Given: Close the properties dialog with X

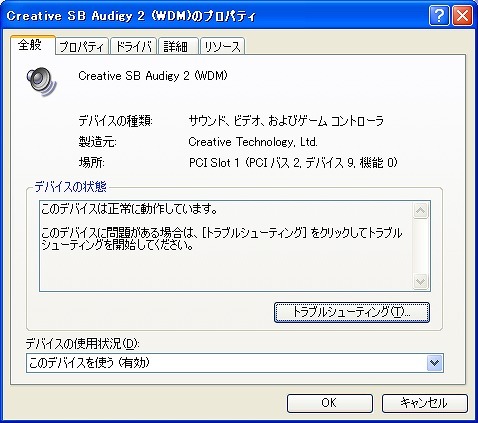Looking at the screenshot, I should point(462,16).
